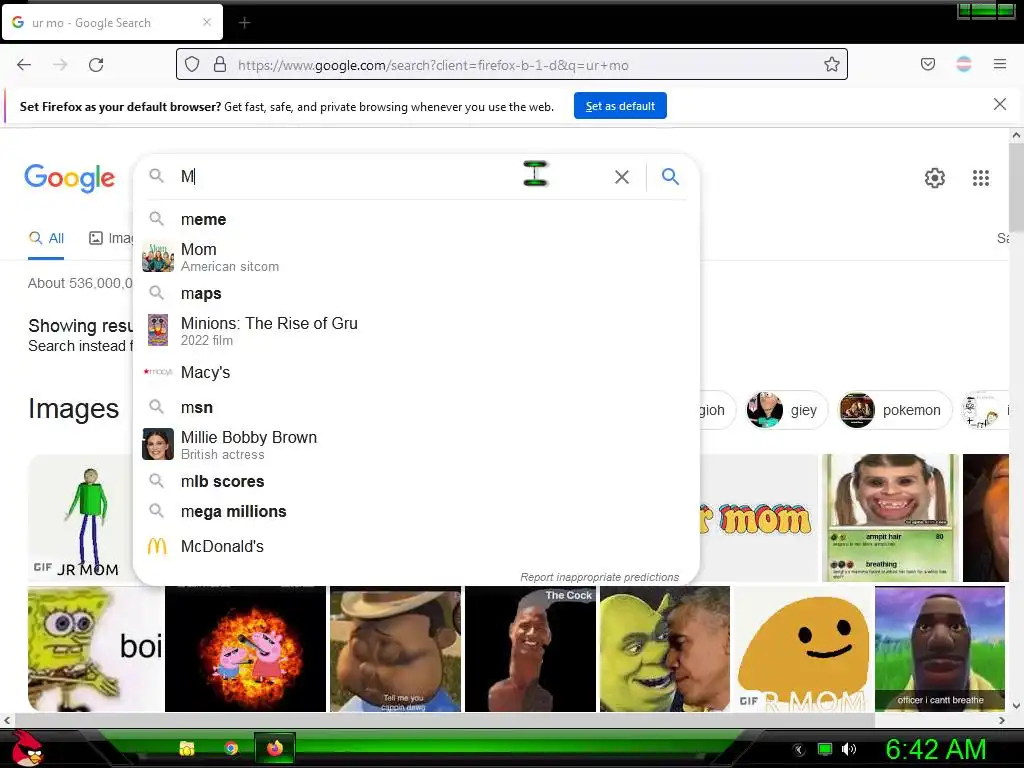Pick 'Minions: The Rise of Gru' suggestion
The width and height of the screenshot is (1024, 768).
click(416, 331)
